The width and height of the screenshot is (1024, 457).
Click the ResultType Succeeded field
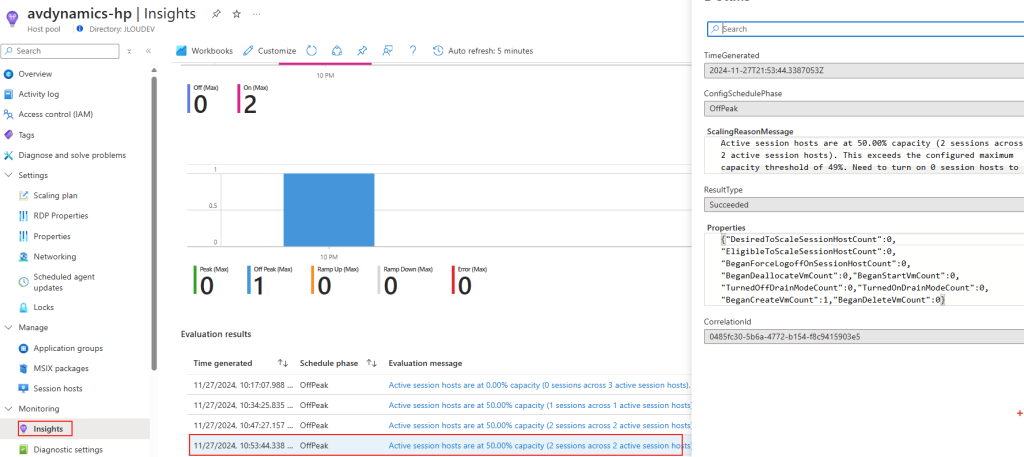[864, 204]
